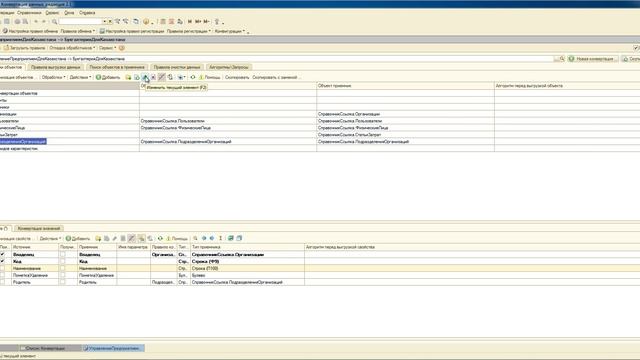Open the Справочники menu
The image size is (640, 360).
pos(29,13)
